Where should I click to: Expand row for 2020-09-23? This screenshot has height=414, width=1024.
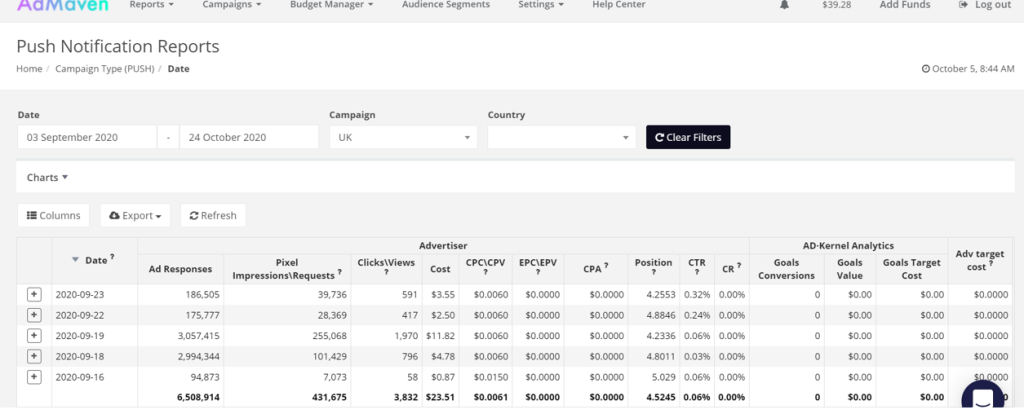[x=34, y=295]
